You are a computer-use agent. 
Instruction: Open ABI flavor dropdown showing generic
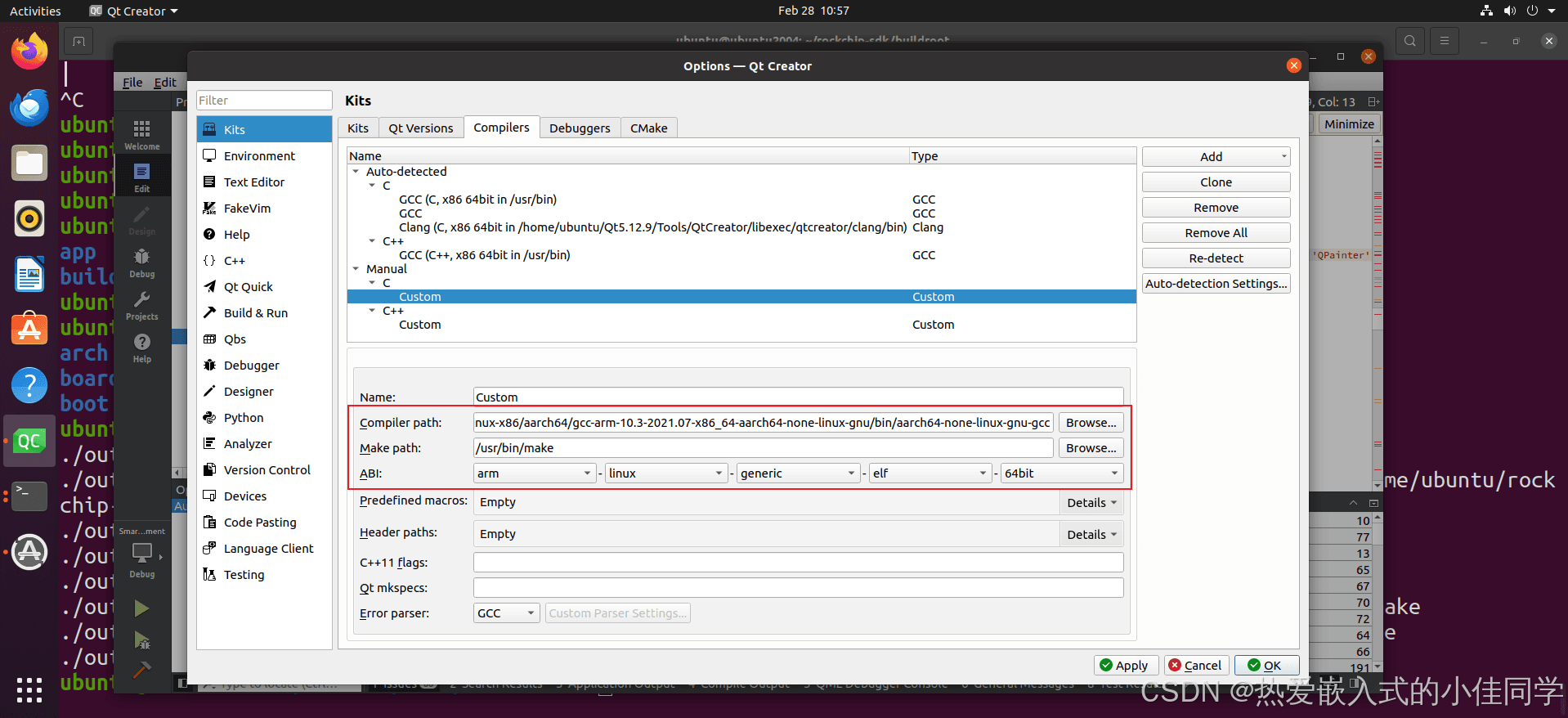[797, 473]
